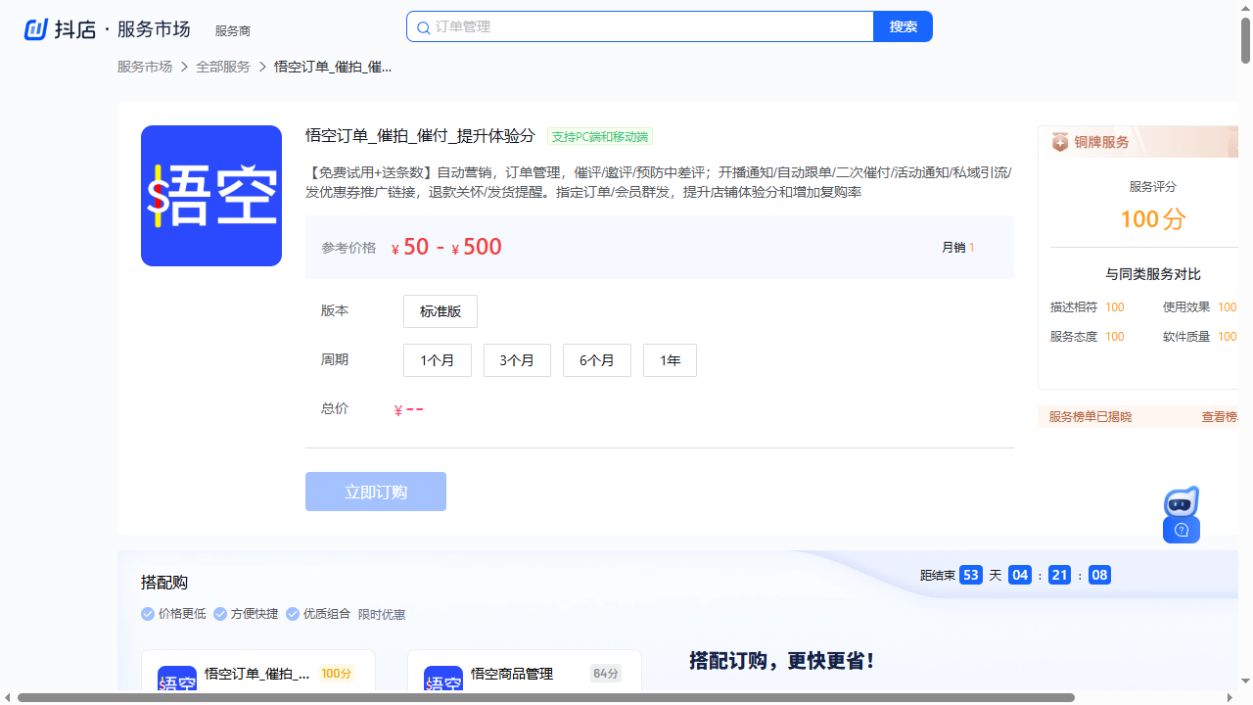Click the 优质组合 checkmark icon
The width and height of the screenshot is (1253, 705).
click(x=293, y=614)
